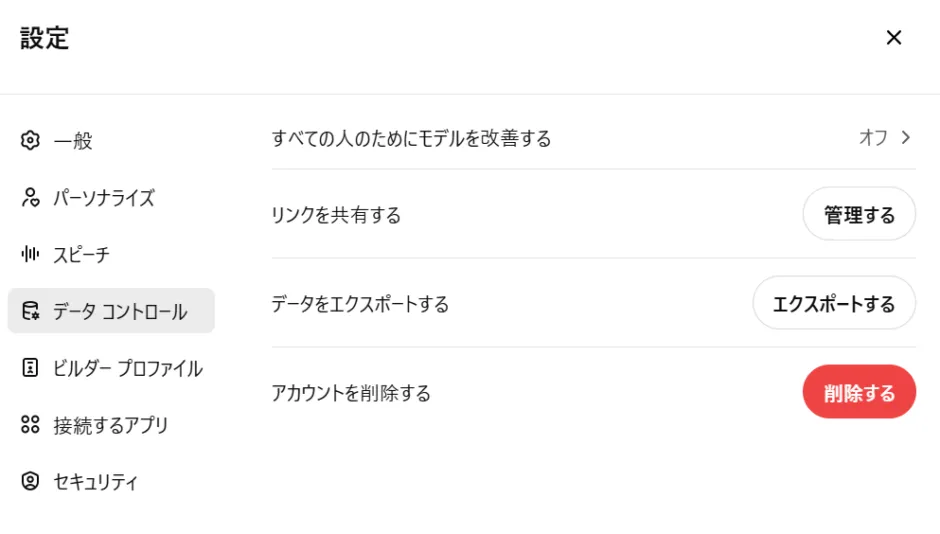Click the gear icon beside 一般
Screen dimensions: 940x534
(x=30, y=141)
